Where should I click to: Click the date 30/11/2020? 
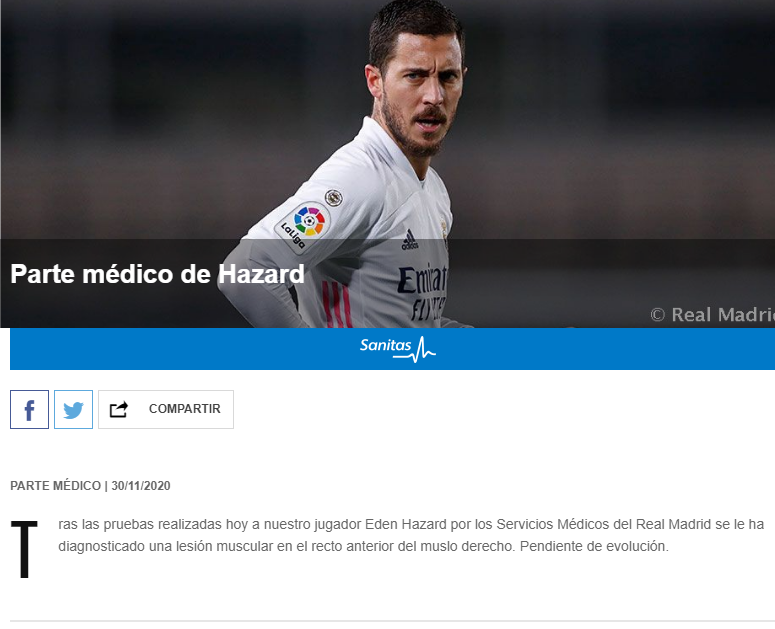click(141, 486)
